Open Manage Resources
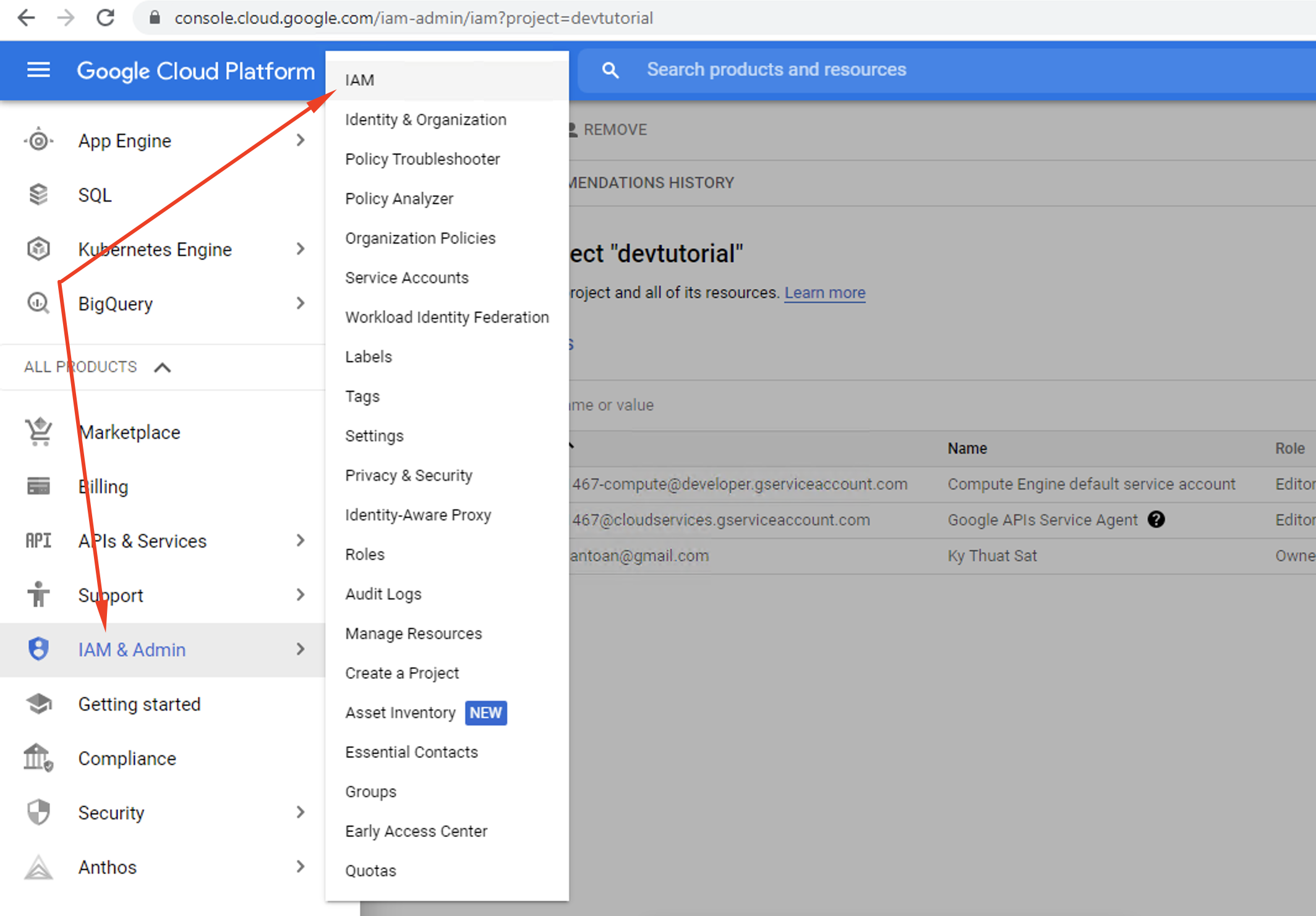The image size is (1316, 916). [x=447, y=634]
